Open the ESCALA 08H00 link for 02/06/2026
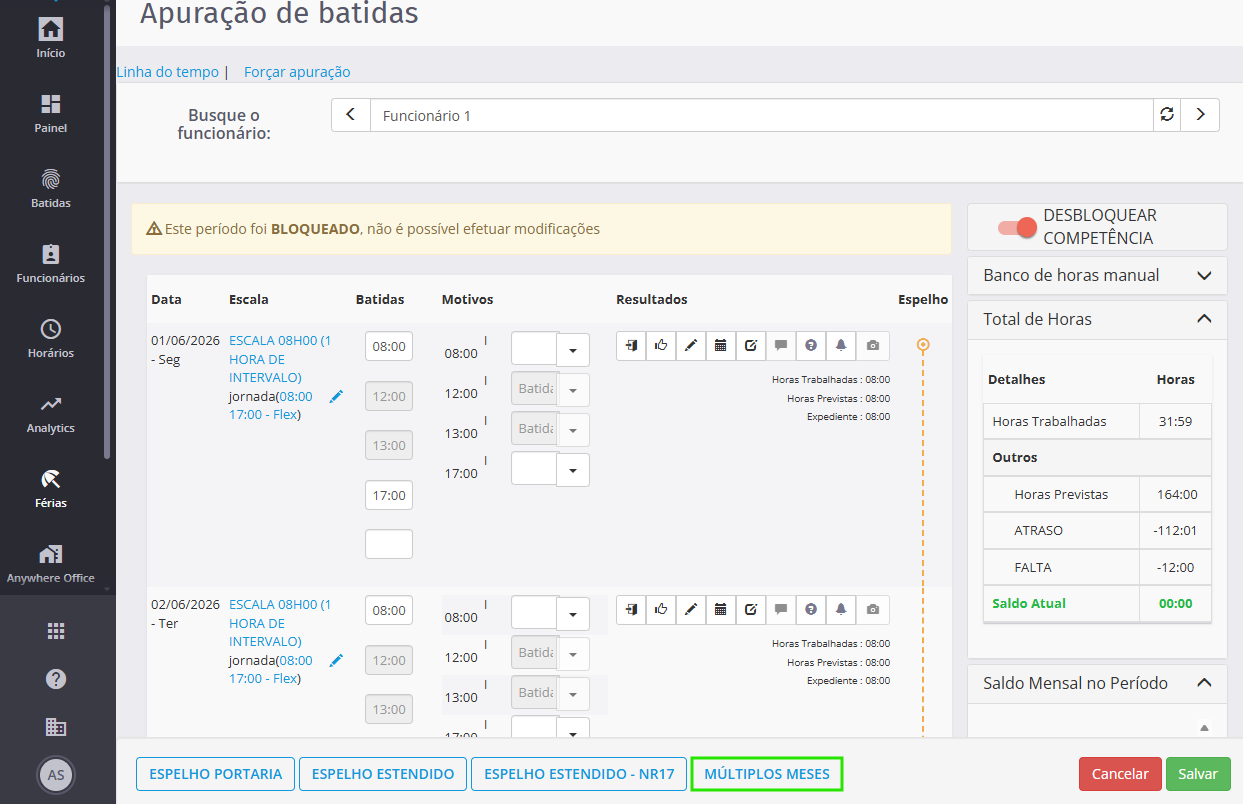The image size is (1243, 804). coord(279,623)
